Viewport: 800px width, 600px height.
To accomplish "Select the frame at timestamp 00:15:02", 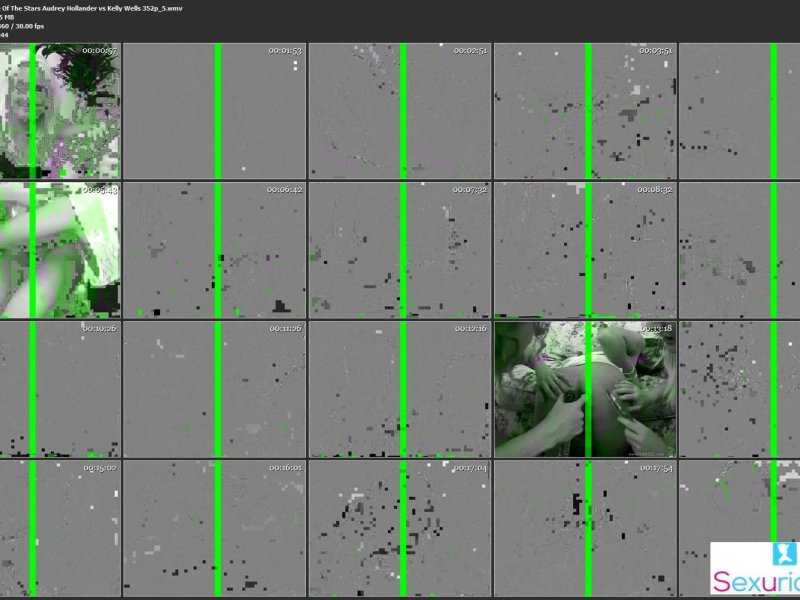I will point(60,527).
